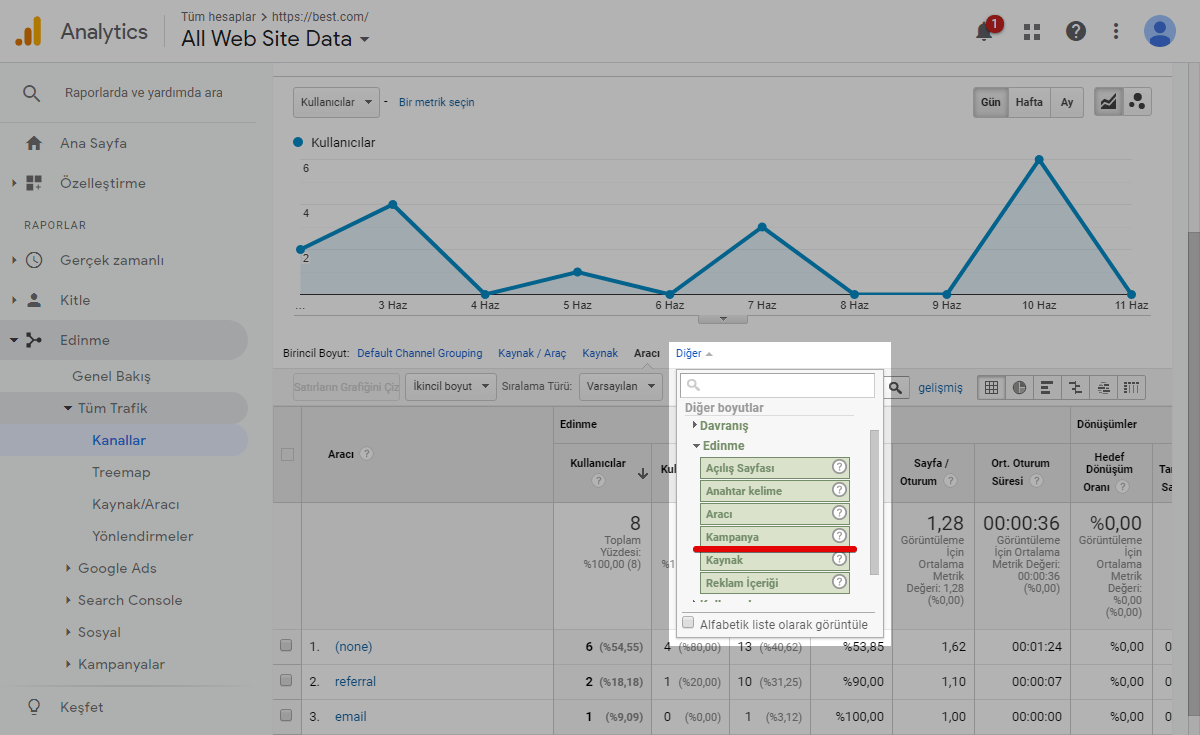Screen dimensions: 1200x735
Task: Click the help question mark icon
Action: click(1076, 31)
